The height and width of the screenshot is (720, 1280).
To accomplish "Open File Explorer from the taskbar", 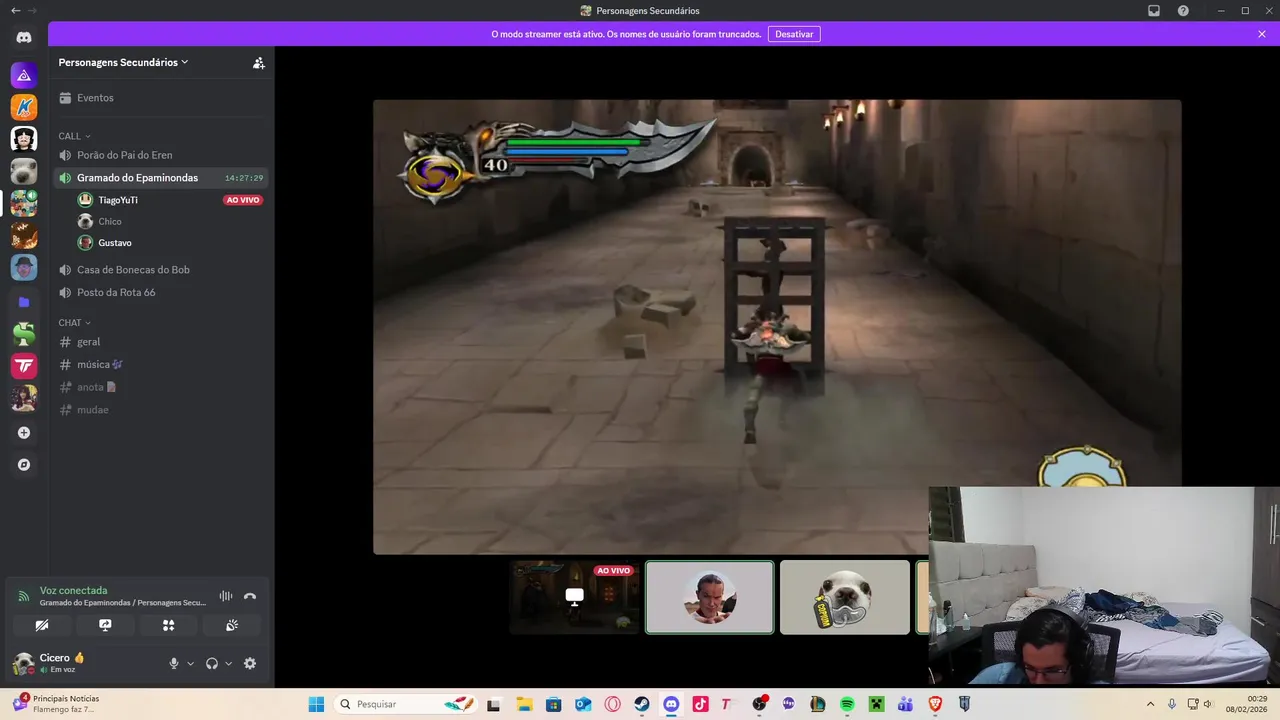I will tap(524, 704).
